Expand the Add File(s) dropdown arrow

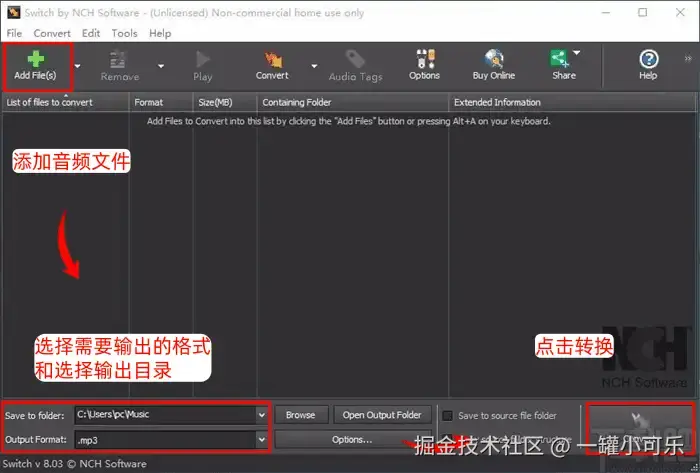(x=78, y=66)
